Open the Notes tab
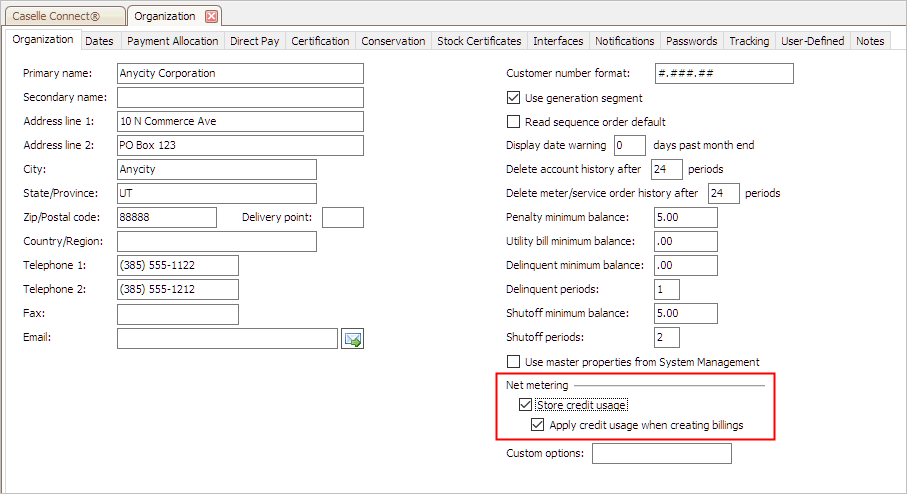Viewport: 907px width, 494px height. 870,41
